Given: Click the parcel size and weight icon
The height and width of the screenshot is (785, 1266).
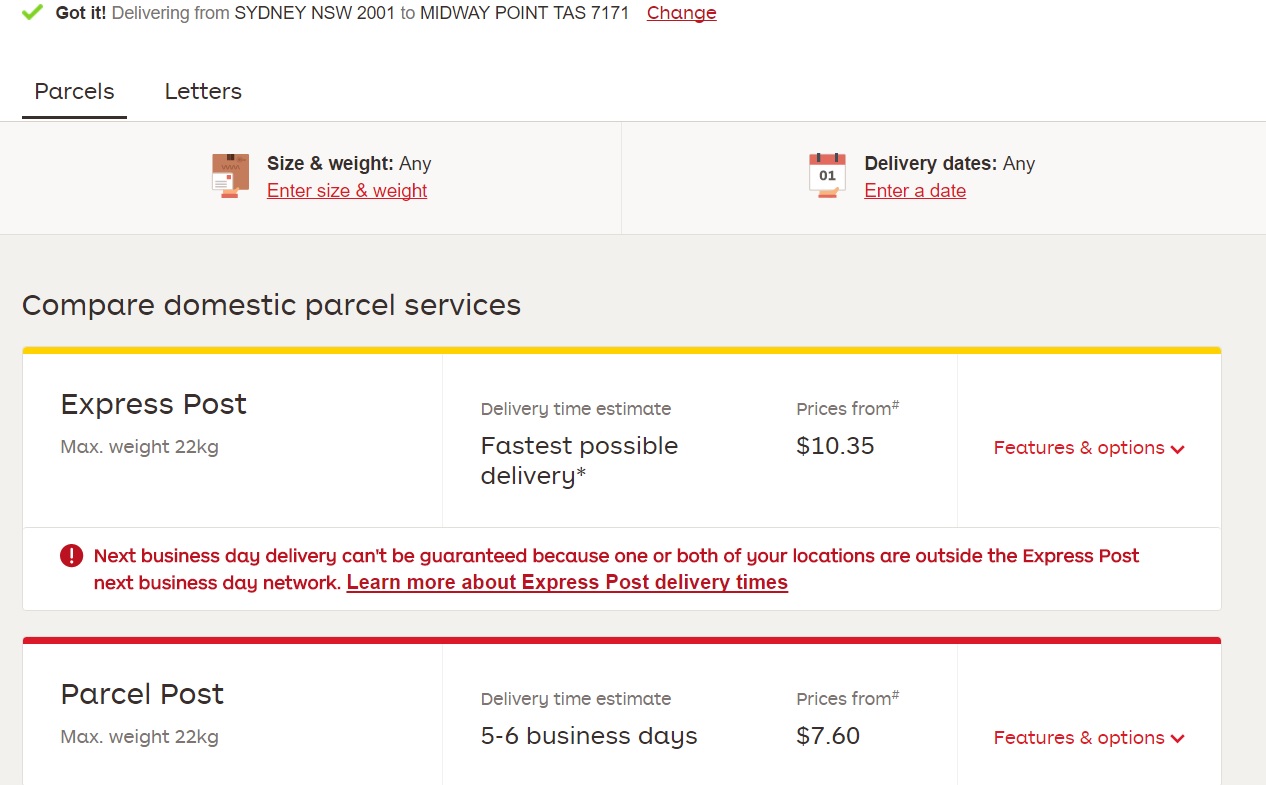Looking at the screenshot, I should pyautogui.click(x=229, y=175).
